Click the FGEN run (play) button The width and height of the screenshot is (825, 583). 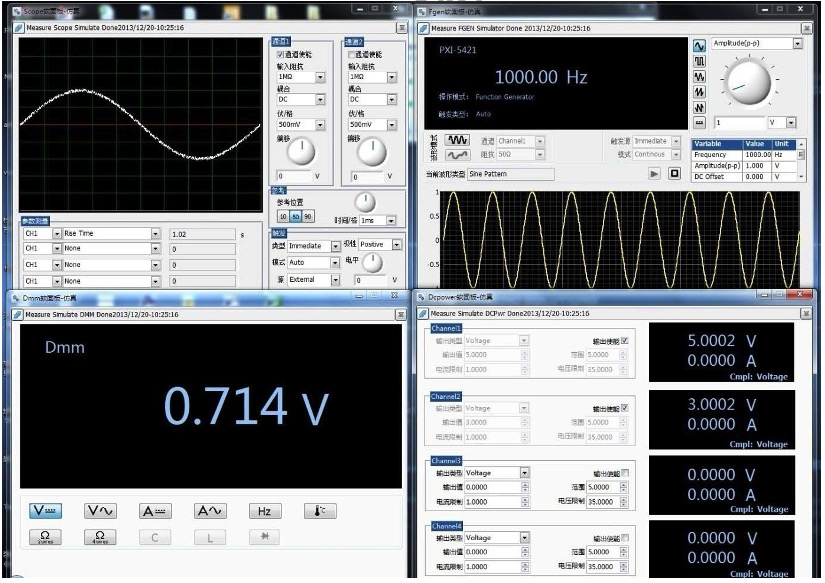point(654,173)
